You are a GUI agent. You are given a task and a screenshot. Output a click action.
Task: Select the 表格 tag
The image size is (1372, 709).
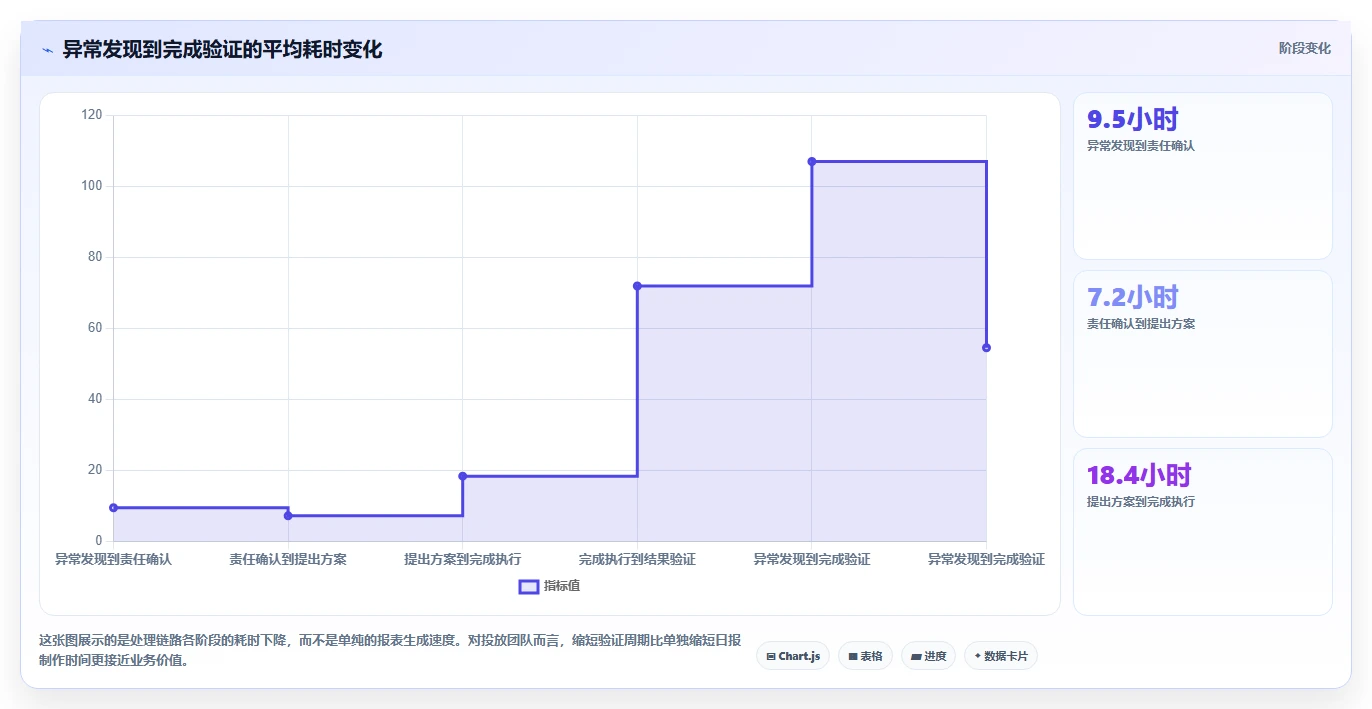click(865, 656)
